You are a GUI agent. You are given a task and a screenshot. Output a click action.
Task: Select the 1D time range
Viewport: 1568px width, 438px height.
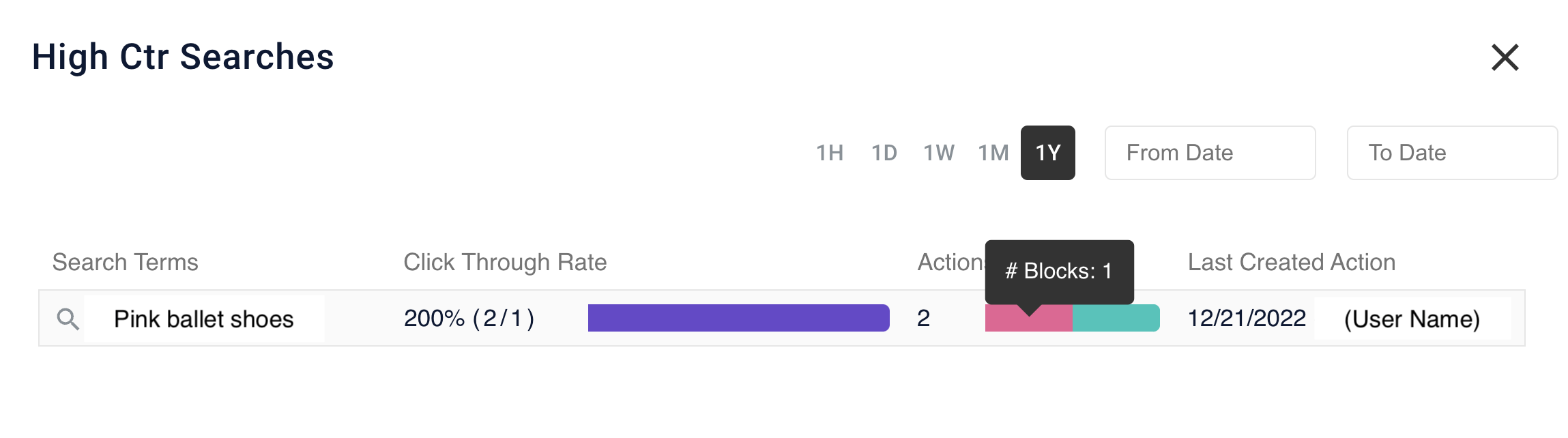pos(885,153)
